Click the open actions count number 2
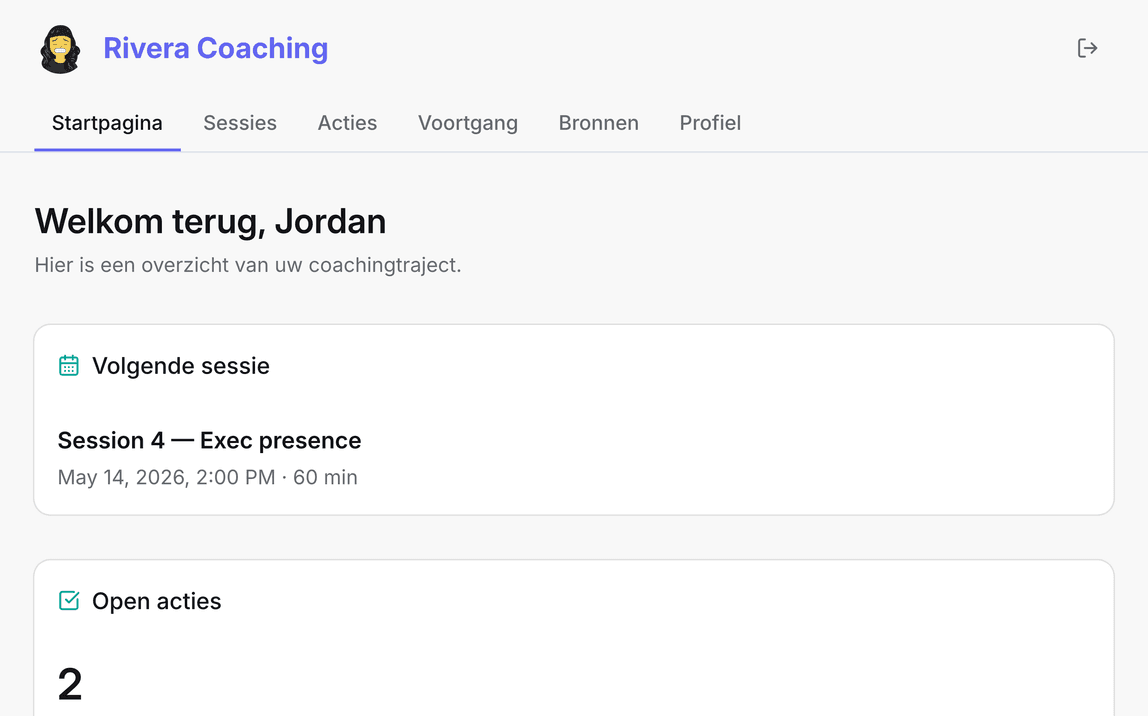The image size is (1148, 716). coord(70,684)
